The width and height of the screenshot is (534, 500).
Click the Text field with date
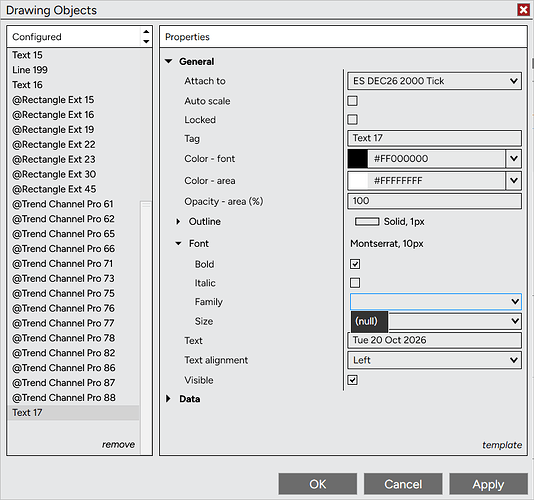(435, 340)
